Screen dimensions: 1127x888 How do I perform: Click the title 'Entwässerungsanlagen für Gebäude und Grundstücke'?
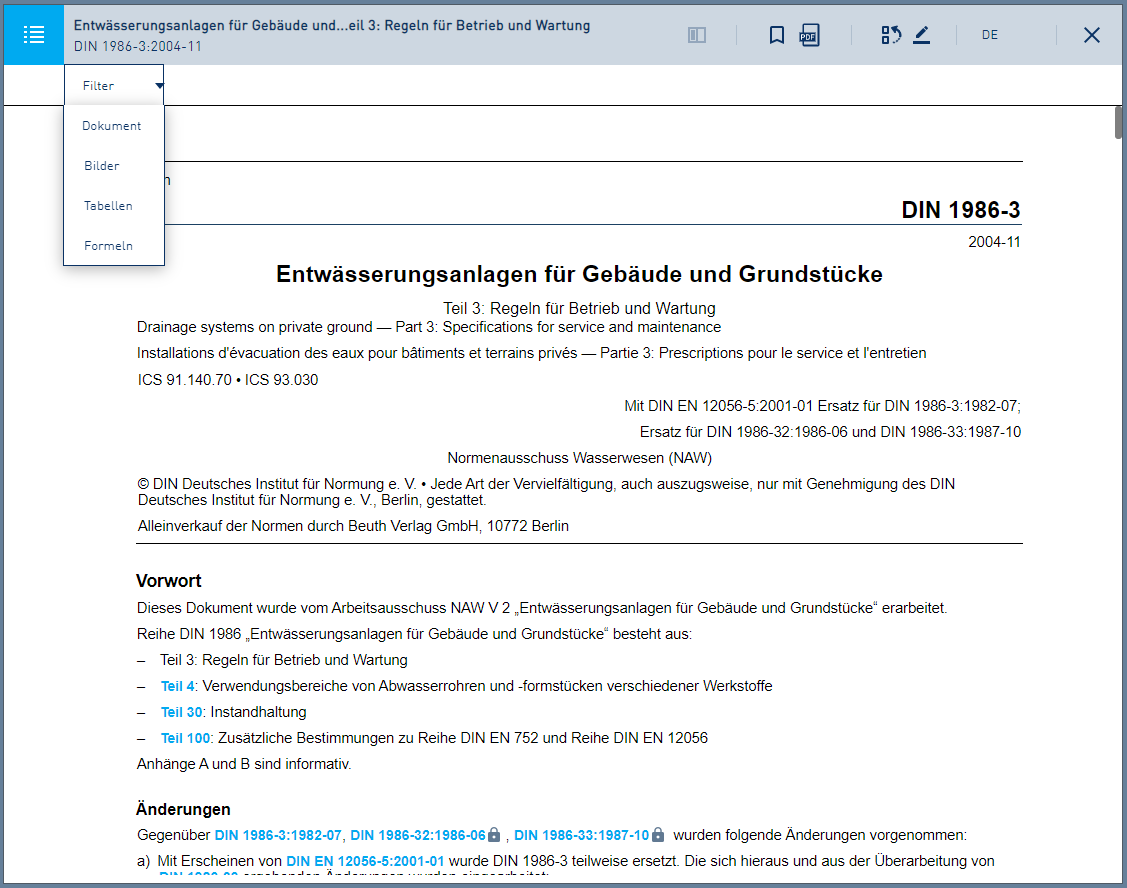579,274
